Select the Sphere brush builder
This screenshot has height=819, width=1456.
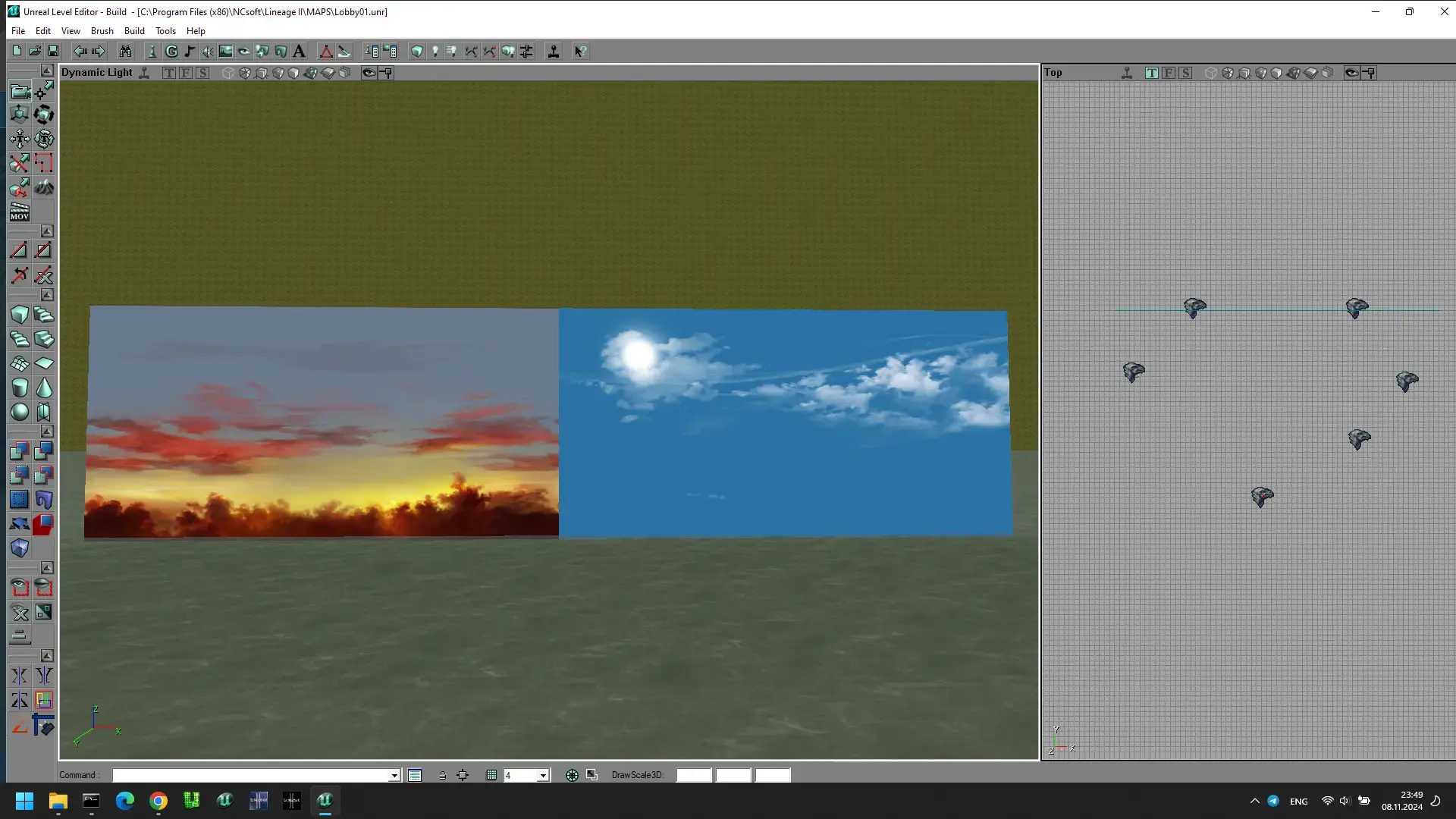click(x=20, y=412)
